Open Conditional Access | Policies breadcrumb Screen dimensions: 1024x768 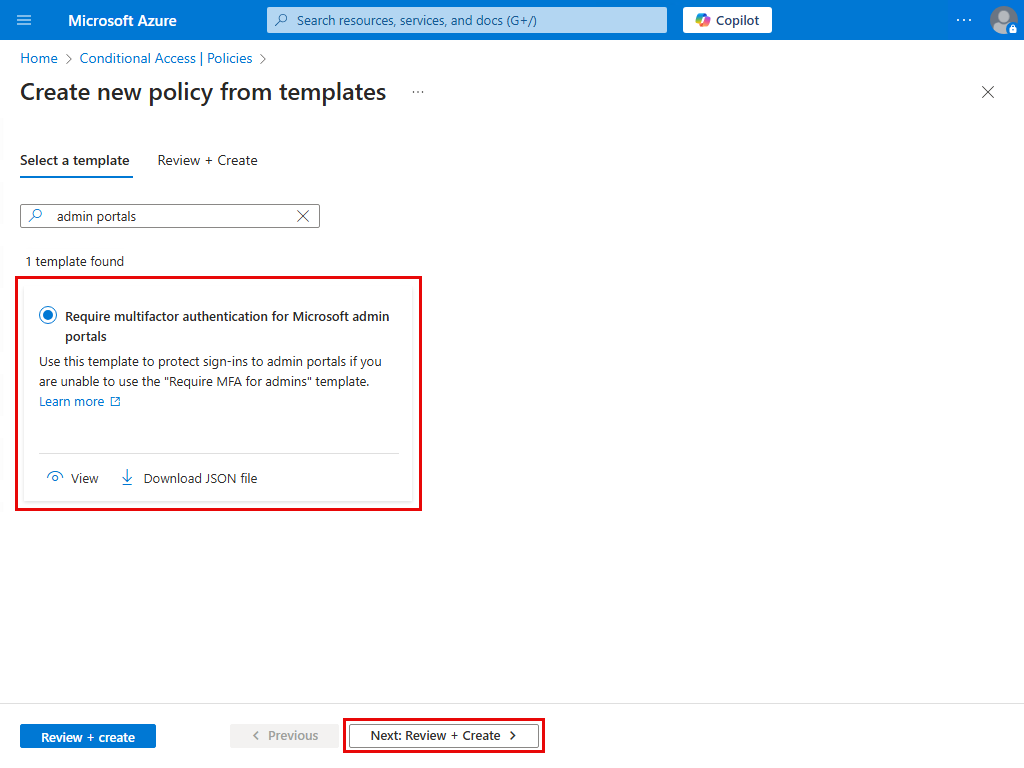(166, 58)
